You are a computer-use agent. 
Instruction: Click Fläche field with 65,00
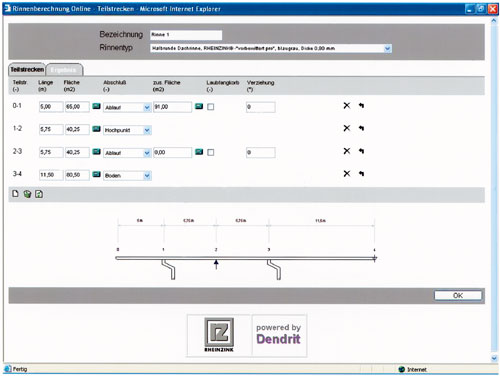[77, 107]
